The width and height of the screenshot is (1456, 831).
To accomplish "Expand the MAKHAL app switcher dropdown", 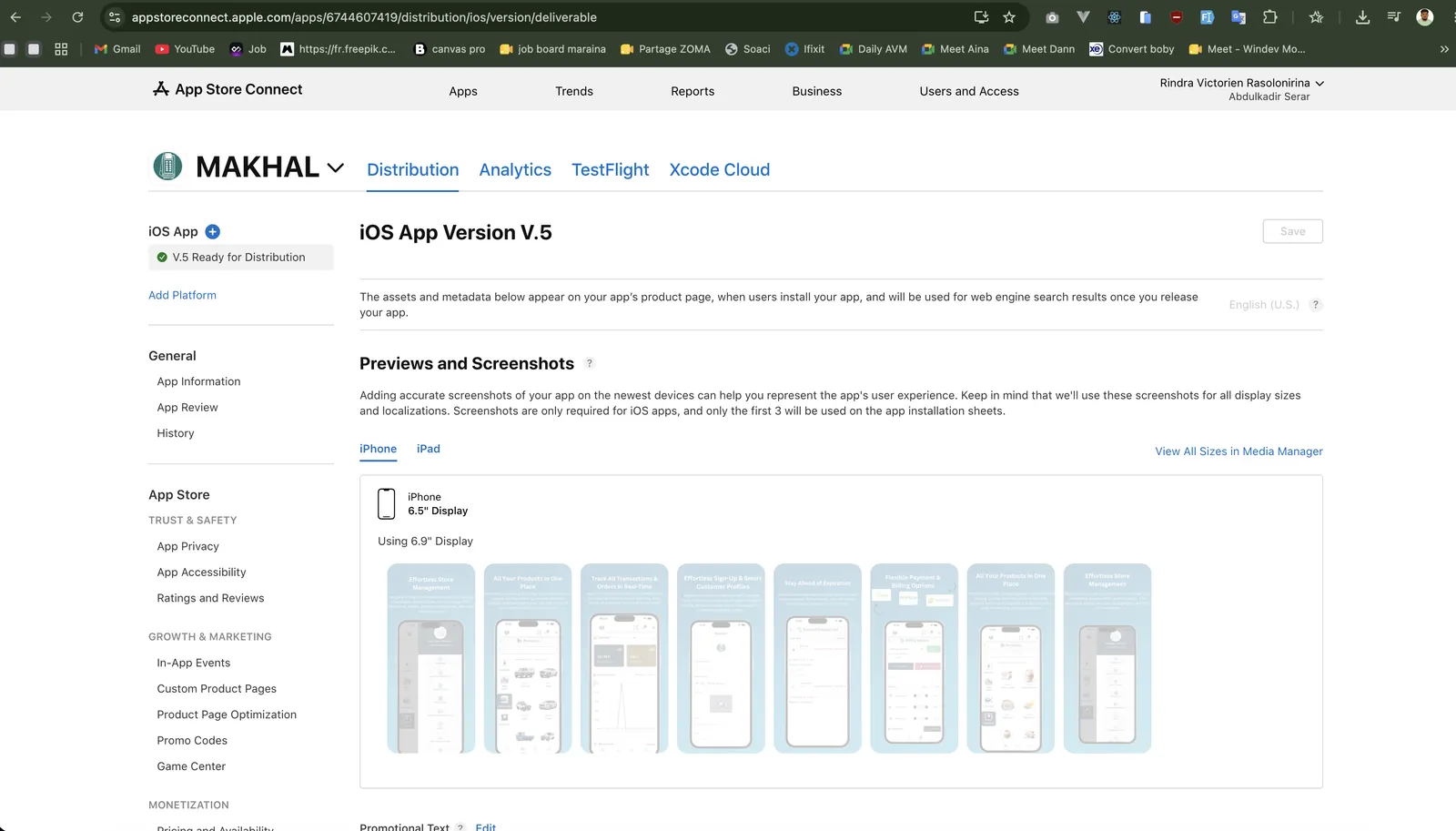I will pyautogui.click(x=335, y=167).
